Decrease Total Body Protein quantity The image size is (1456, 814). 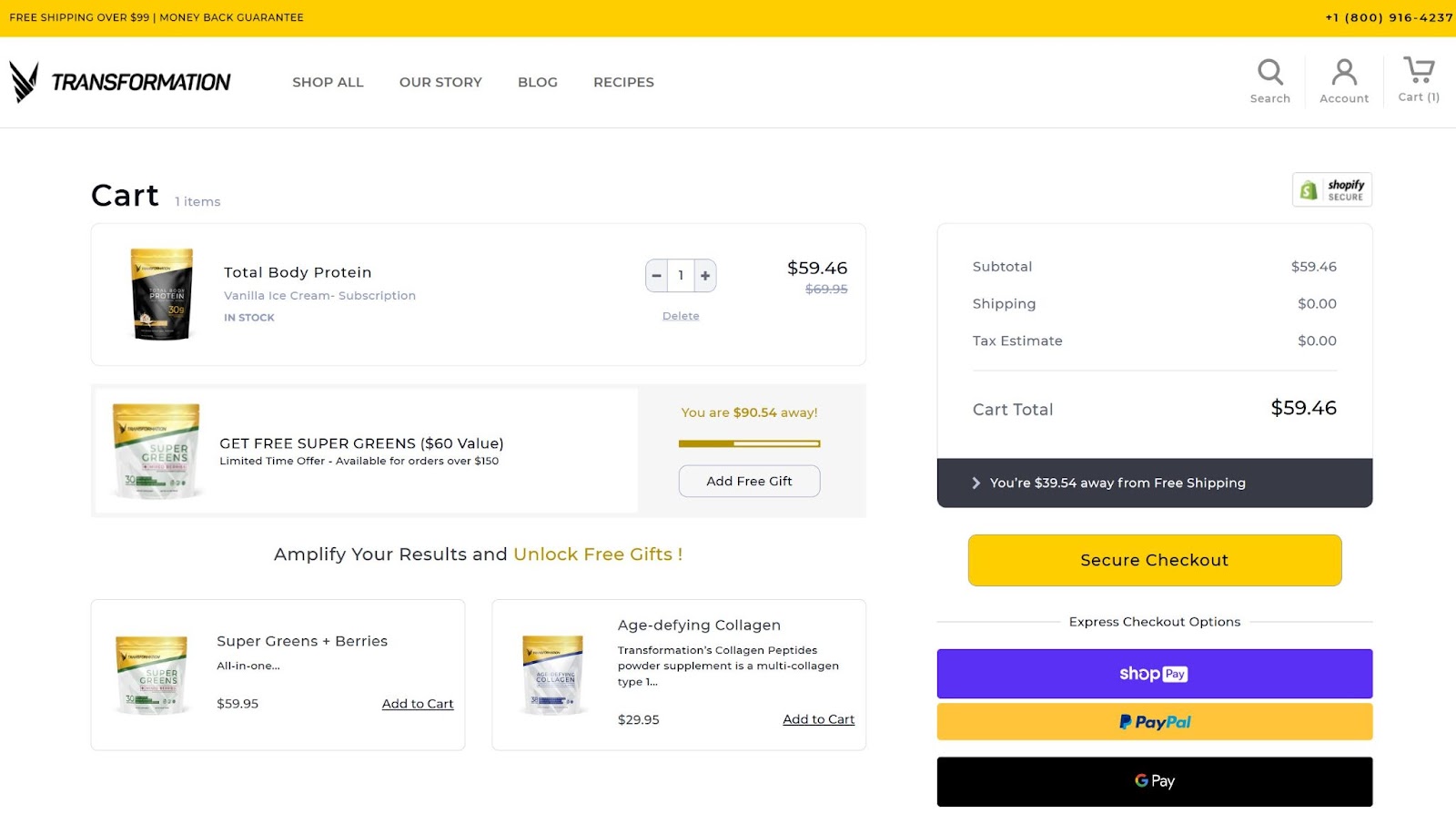point(656,276)
